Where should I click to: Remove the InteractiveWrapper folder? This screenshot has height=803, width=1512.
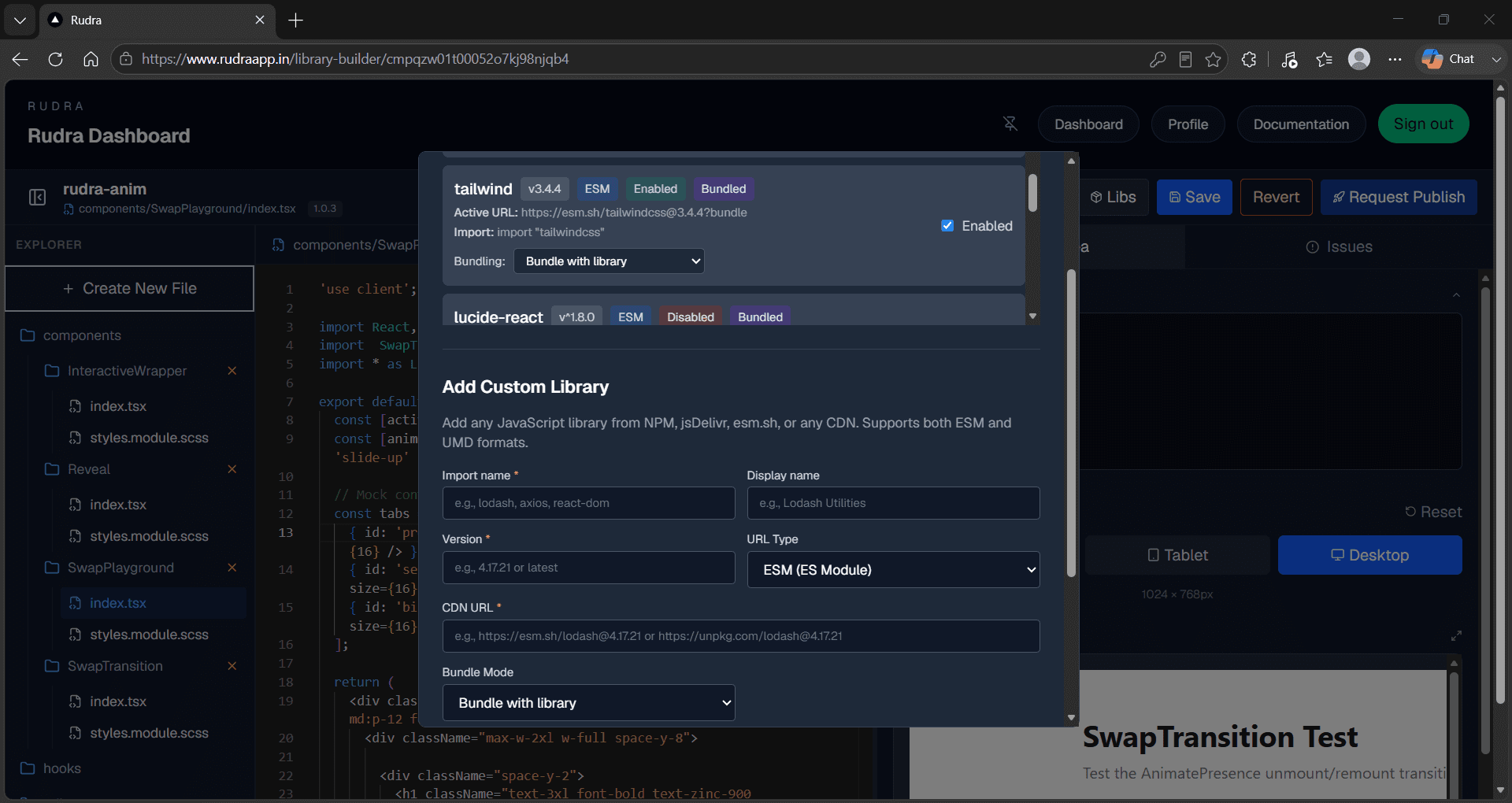pyautogui.click(x=232, y=371)
